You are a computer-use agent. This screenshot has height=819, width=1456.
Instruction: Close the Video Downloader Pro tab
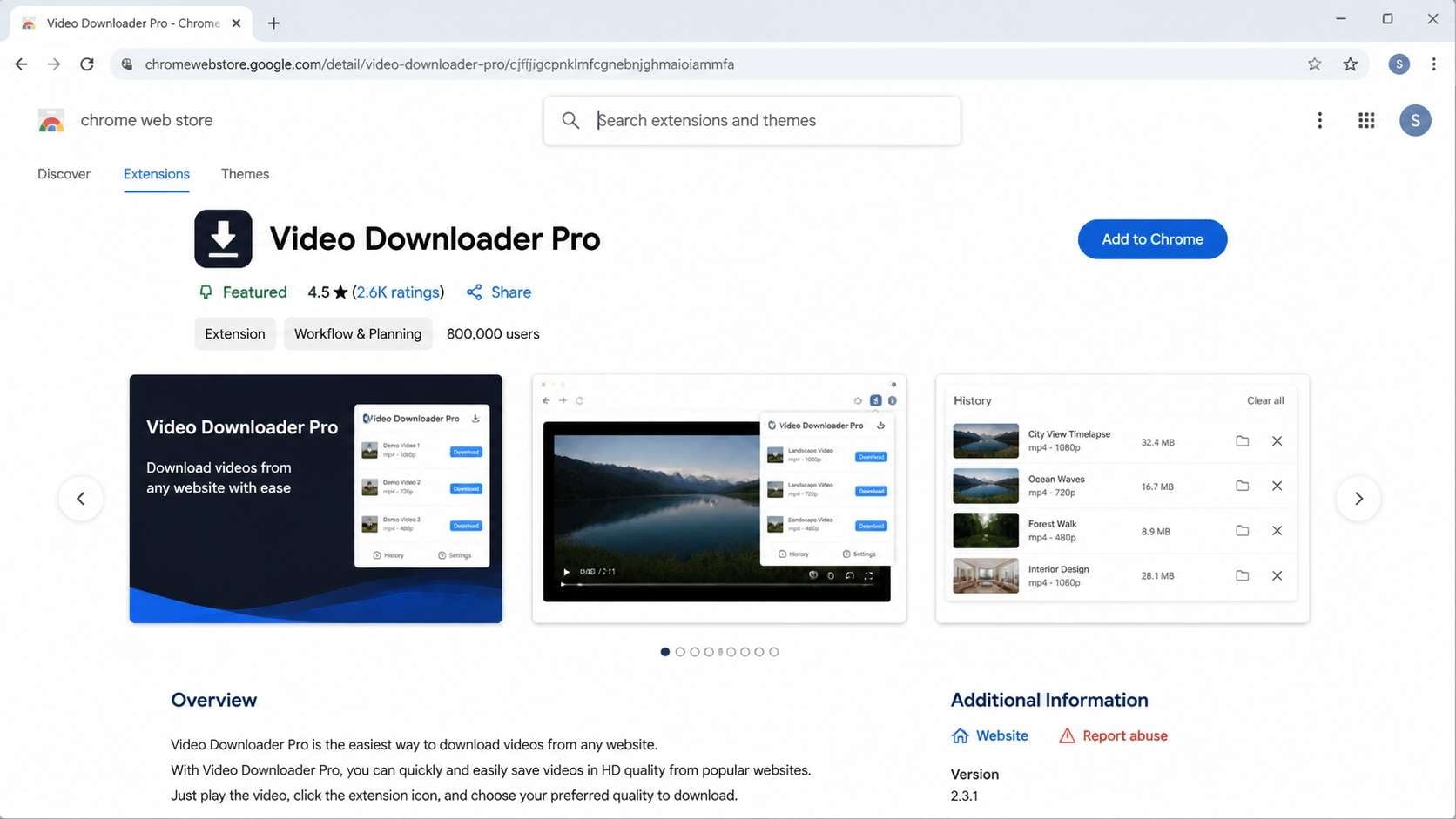click(x=236, y=23)
